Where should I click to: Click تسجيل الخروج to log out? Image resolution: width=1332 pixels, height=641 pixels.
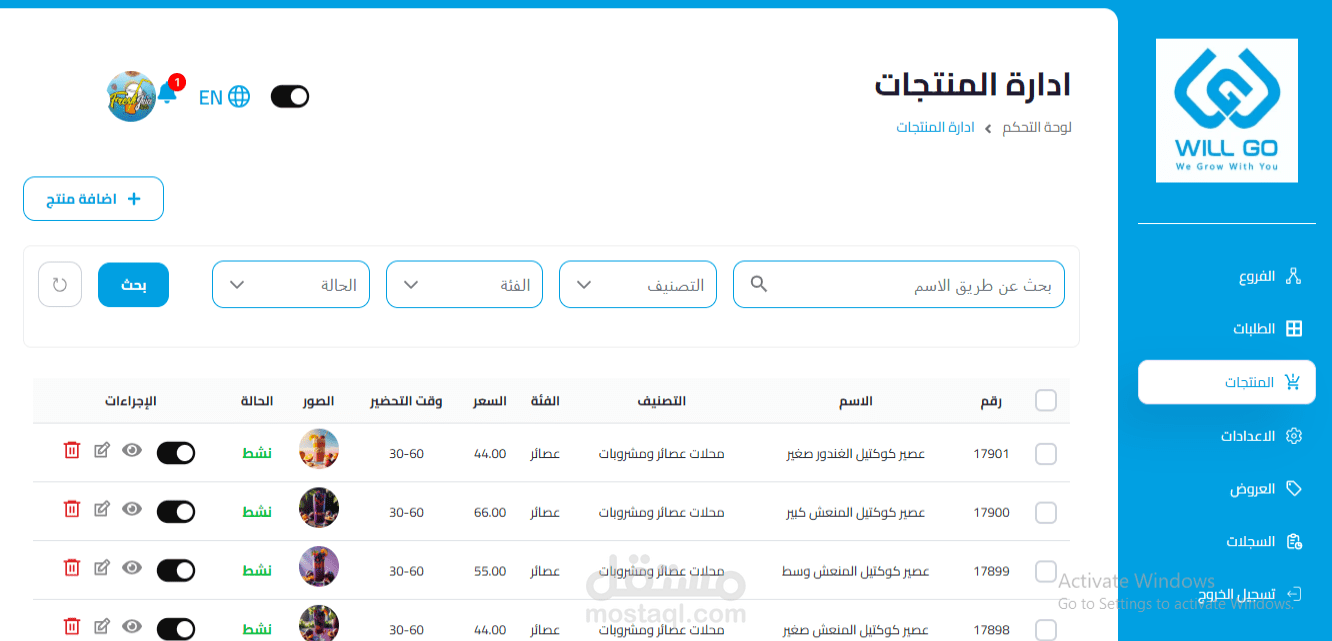pyautogui.click(x=1227, y=595)
